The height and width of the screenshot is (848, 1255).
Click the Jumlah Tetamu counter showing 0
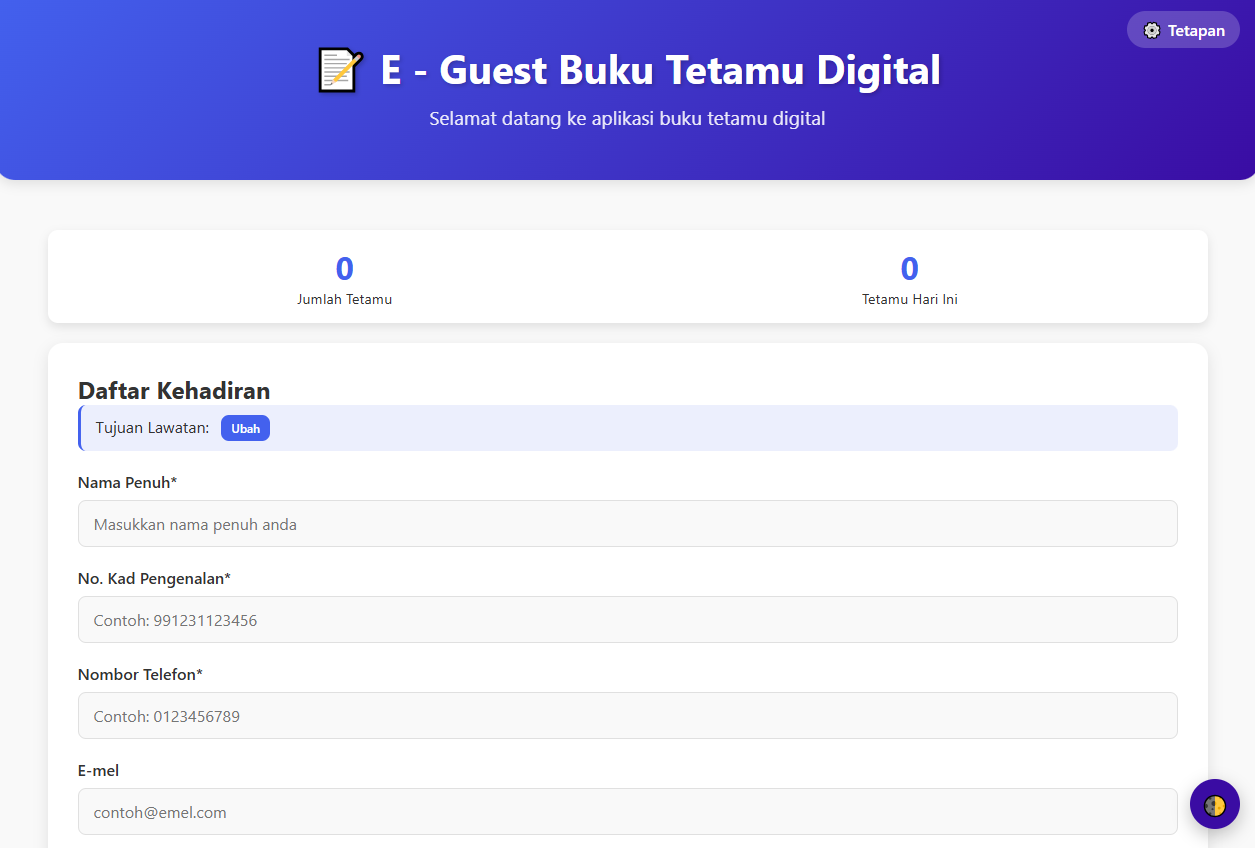tap(344, 269)
